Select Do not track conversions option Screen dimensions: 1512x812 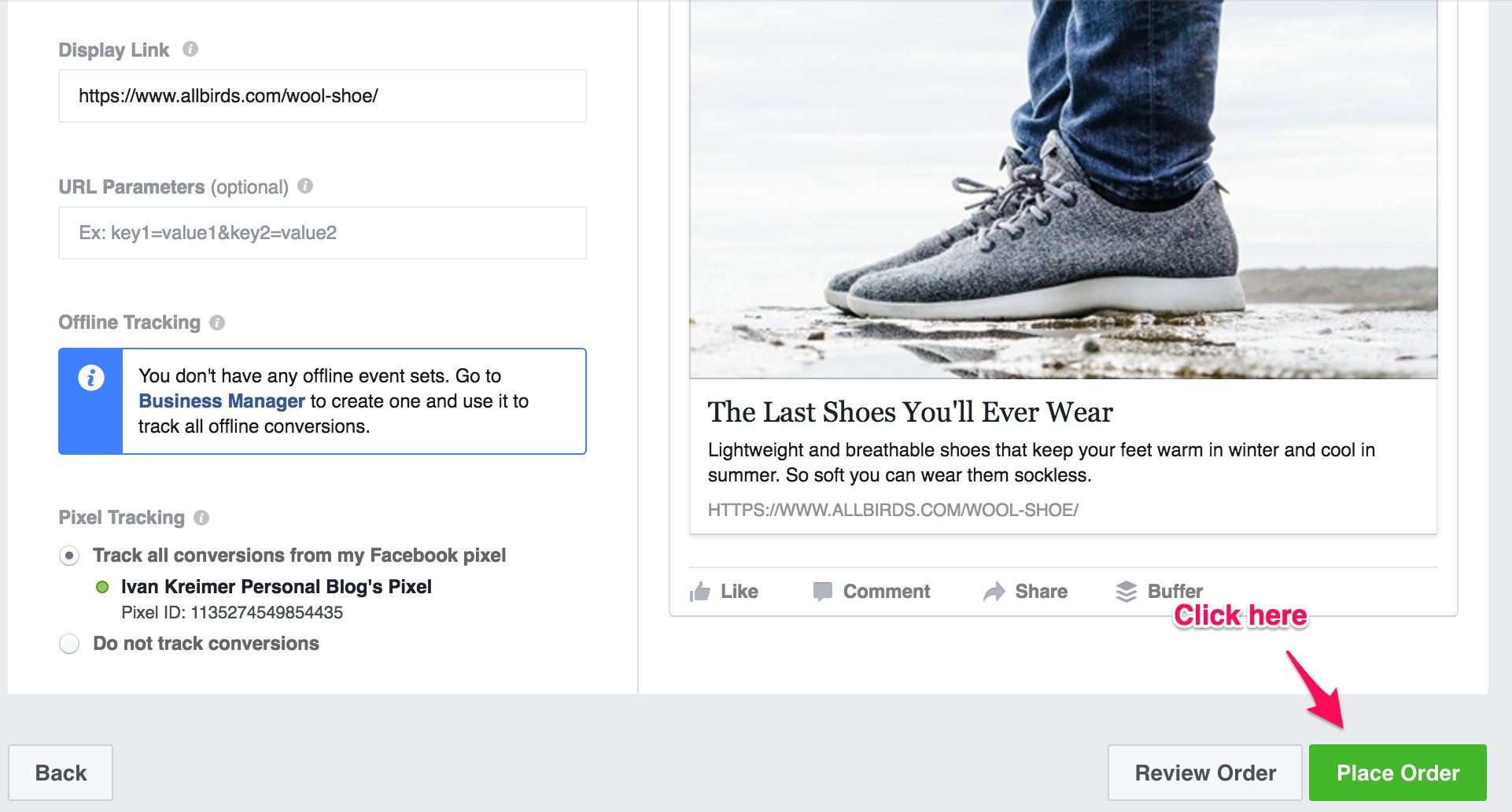click(x=69, y=644)
